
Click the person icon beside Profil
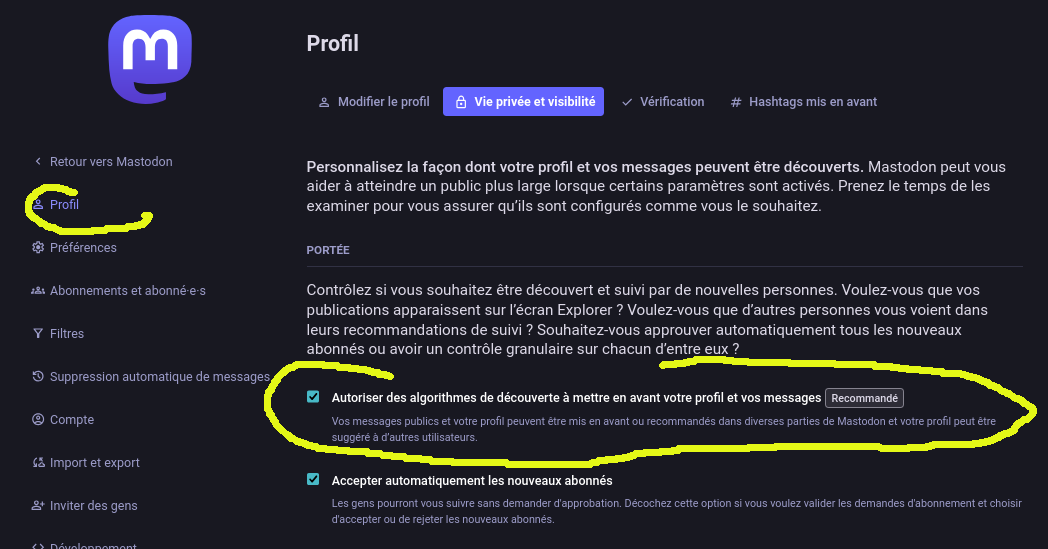pyautogui.click(x=38, y=205)
